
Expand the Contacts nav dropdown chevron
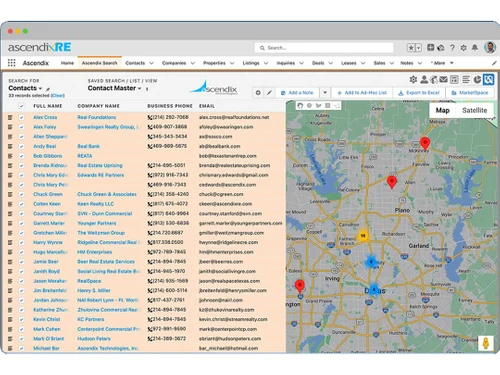151,63
